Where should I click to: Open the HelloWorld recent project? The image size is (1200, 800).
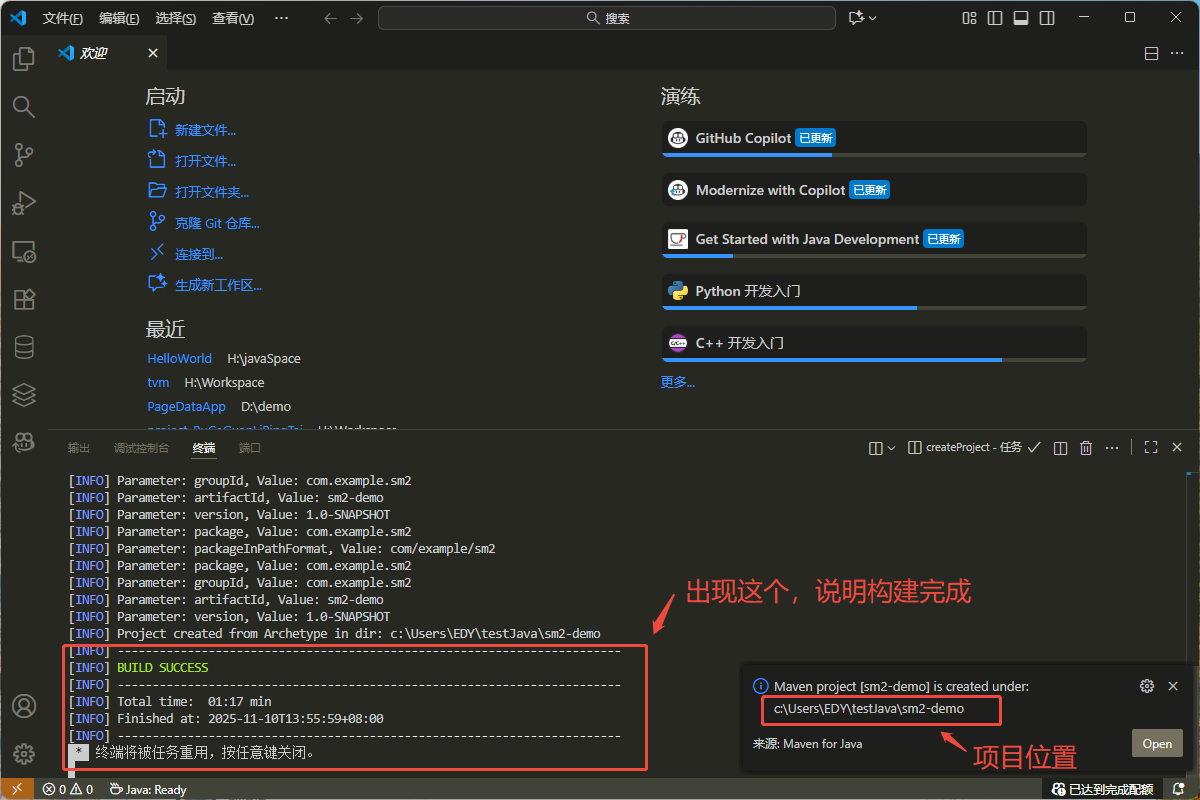point(179,358)
